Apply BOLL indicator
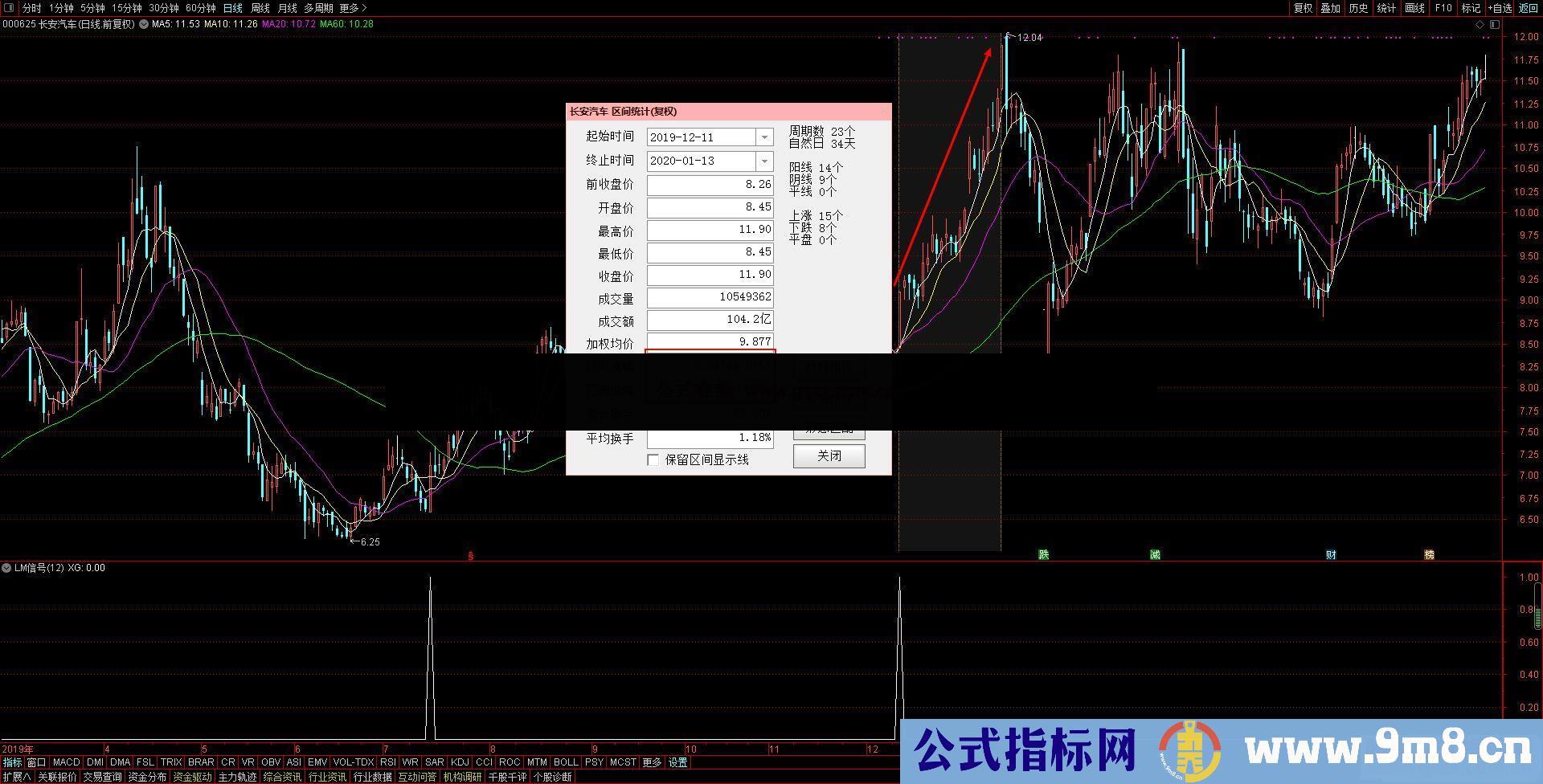This screenshot has height=784, width=1543. pos(566,762)
